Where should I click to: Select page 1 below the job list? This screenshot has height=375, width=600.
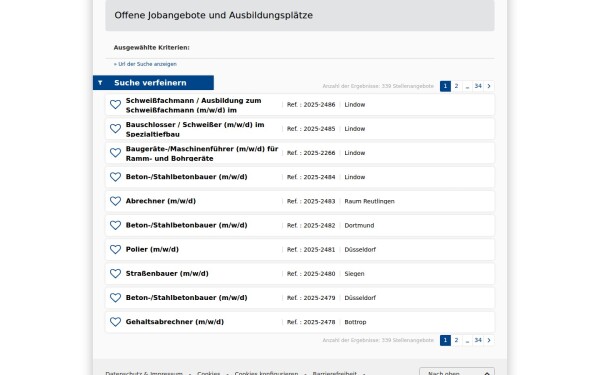click(x=445, y=340)
